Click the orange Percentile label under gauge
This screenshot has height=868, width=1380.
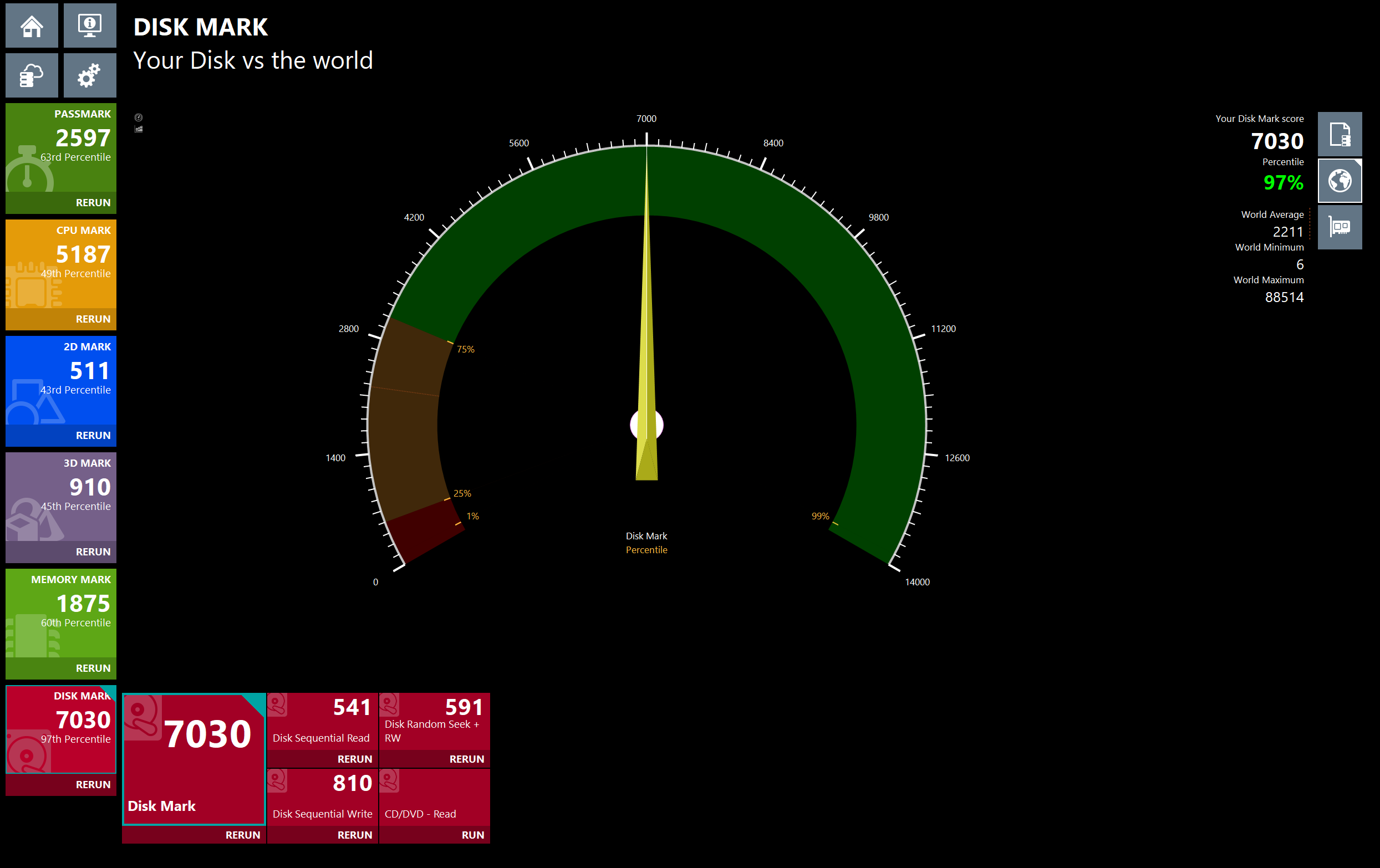(x=646, y=549)
